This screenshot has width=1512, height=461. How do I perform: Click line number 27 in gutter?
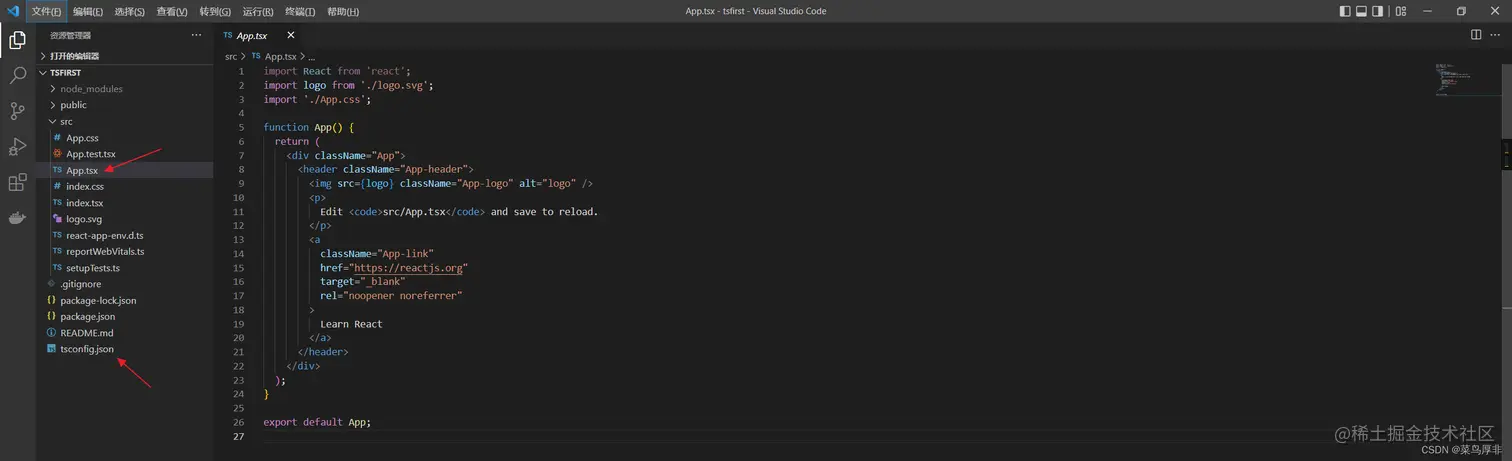[238, 437]
